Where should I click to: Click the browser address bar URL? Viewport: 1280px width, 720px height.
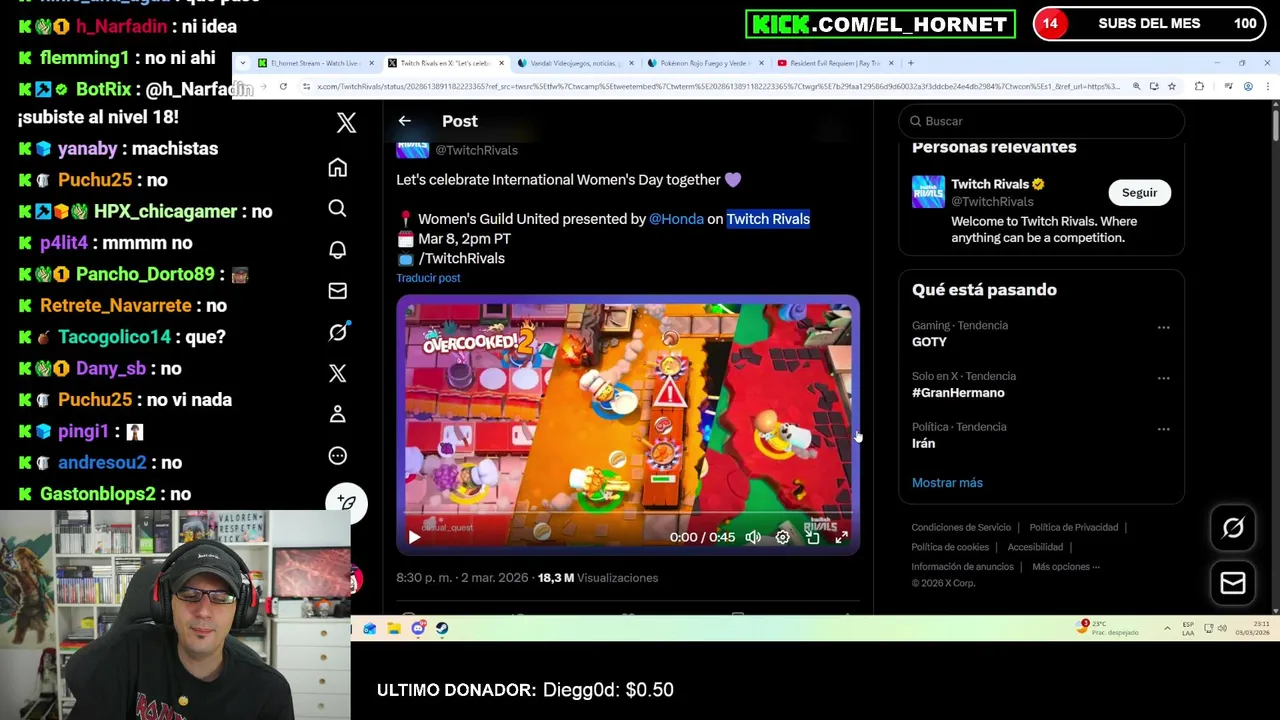click(x=718, y=87)
